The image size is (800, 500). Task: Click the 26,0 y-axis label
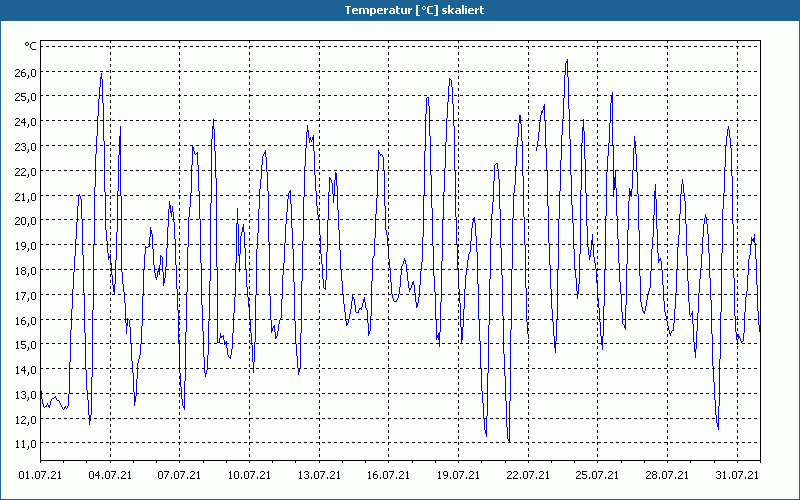click(26, 72)
